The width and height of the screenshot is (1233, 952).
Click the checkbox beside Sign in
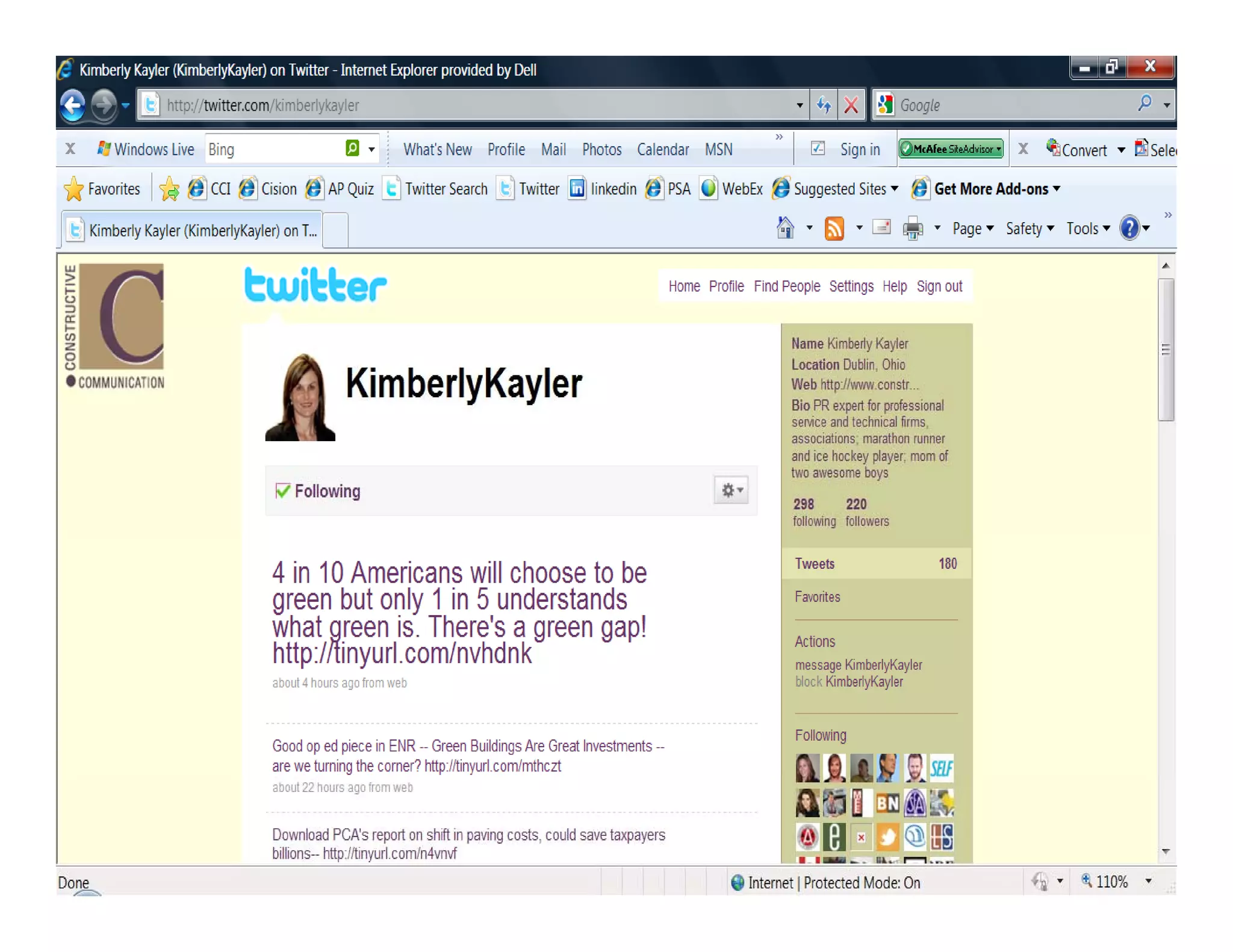point(818,149)
